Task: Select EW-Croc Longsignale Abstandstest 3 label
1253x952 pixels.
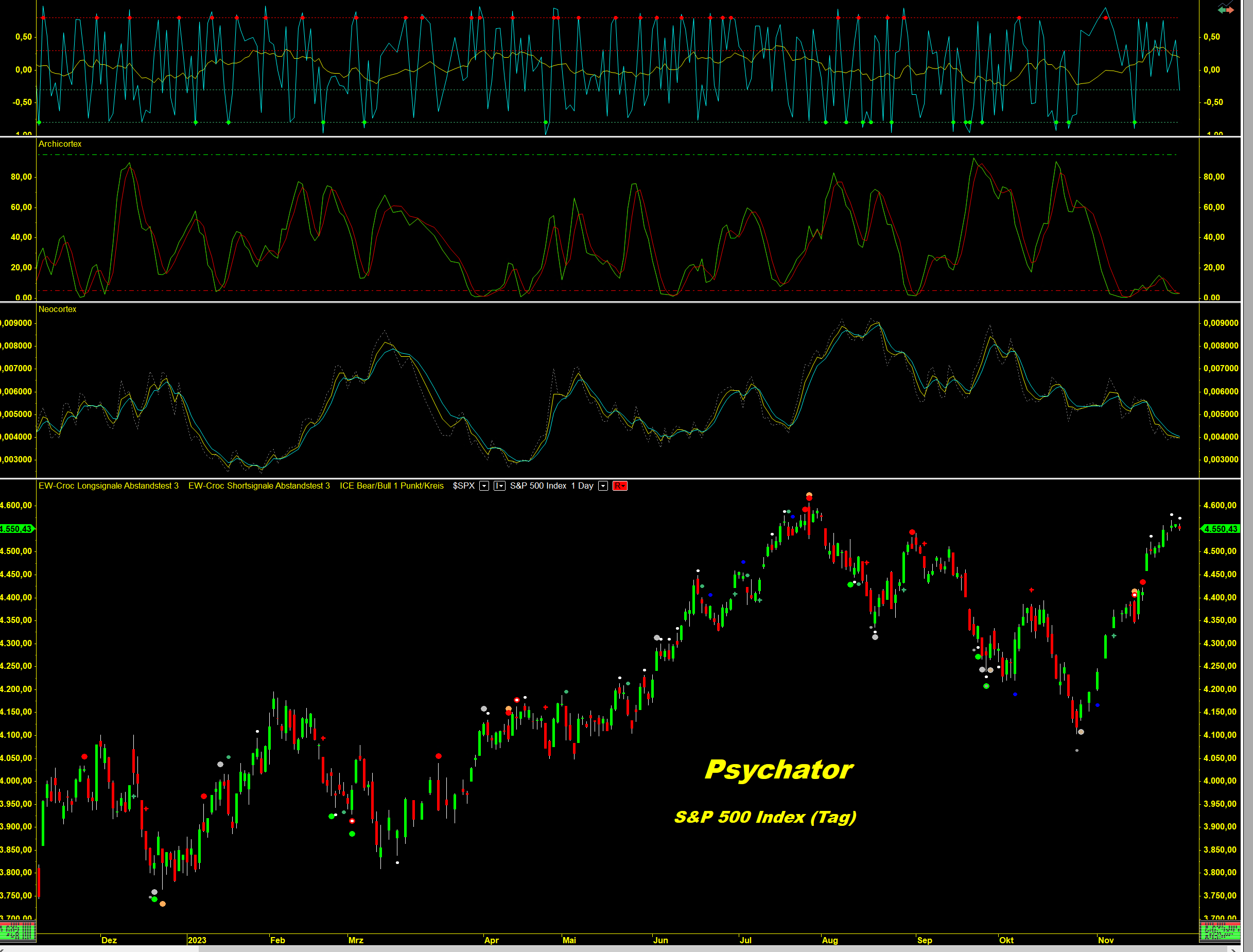Action: pos(108,486)
